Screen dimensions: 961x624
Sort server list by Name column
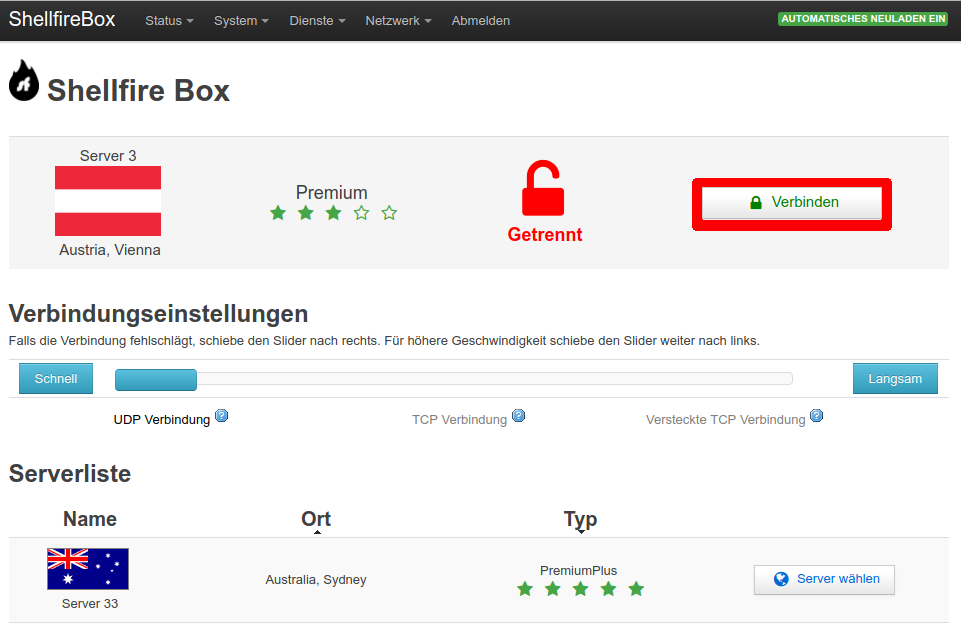pyautogui.click(x=89, y=519)
